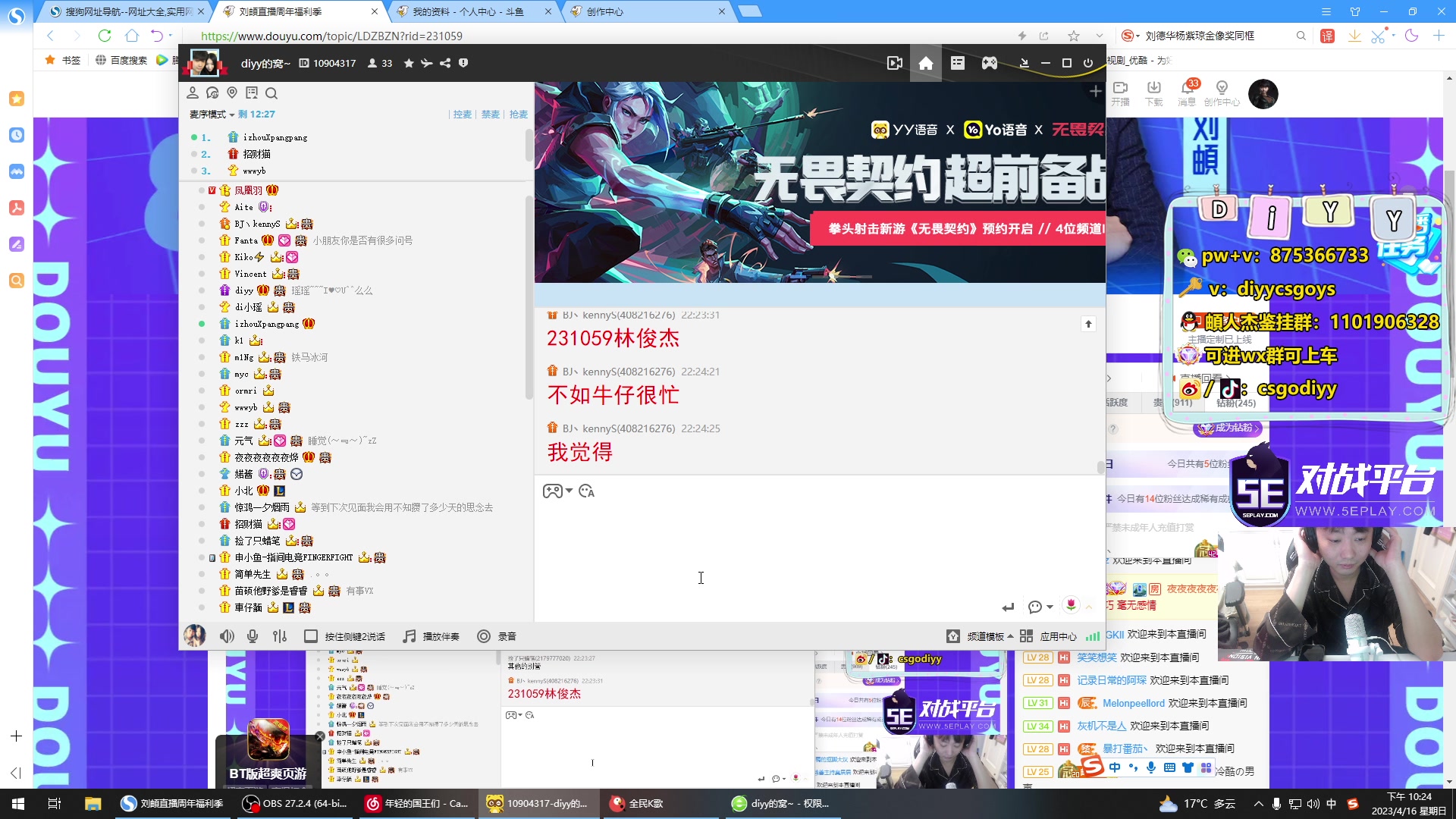
Task: Click the flower gift icon in chat input
Action: click(1071, 605)
